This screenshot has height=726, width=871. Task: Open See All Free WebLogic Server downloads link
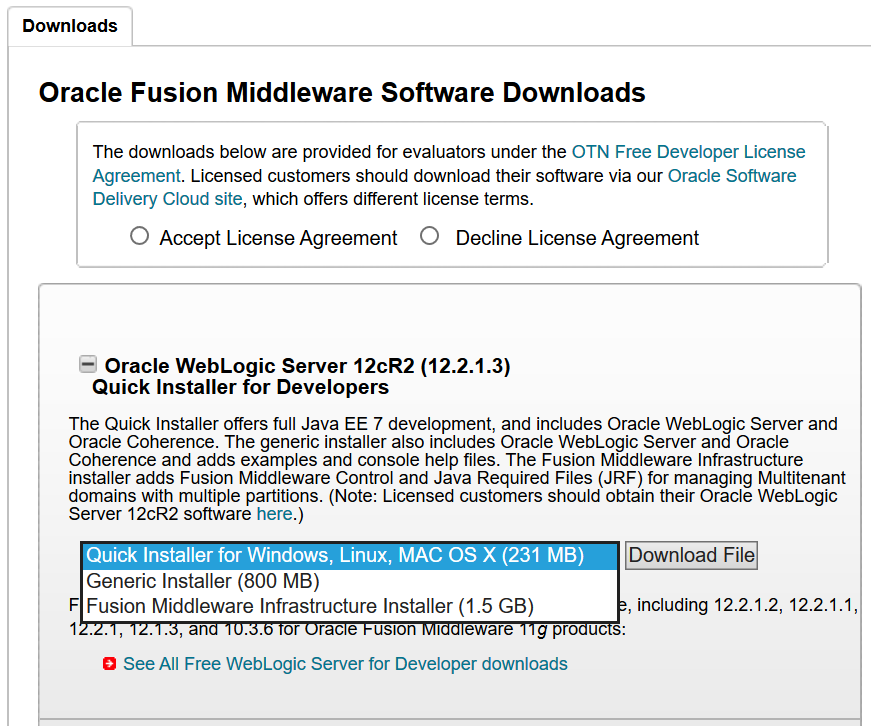coord(345,664)
